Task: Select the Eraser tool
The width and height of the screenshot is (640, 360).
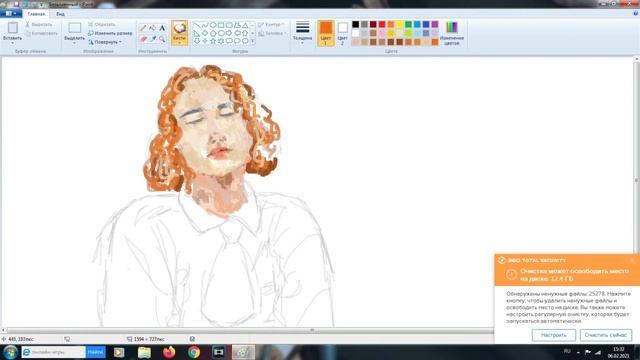Action: [x=143, y=39]
